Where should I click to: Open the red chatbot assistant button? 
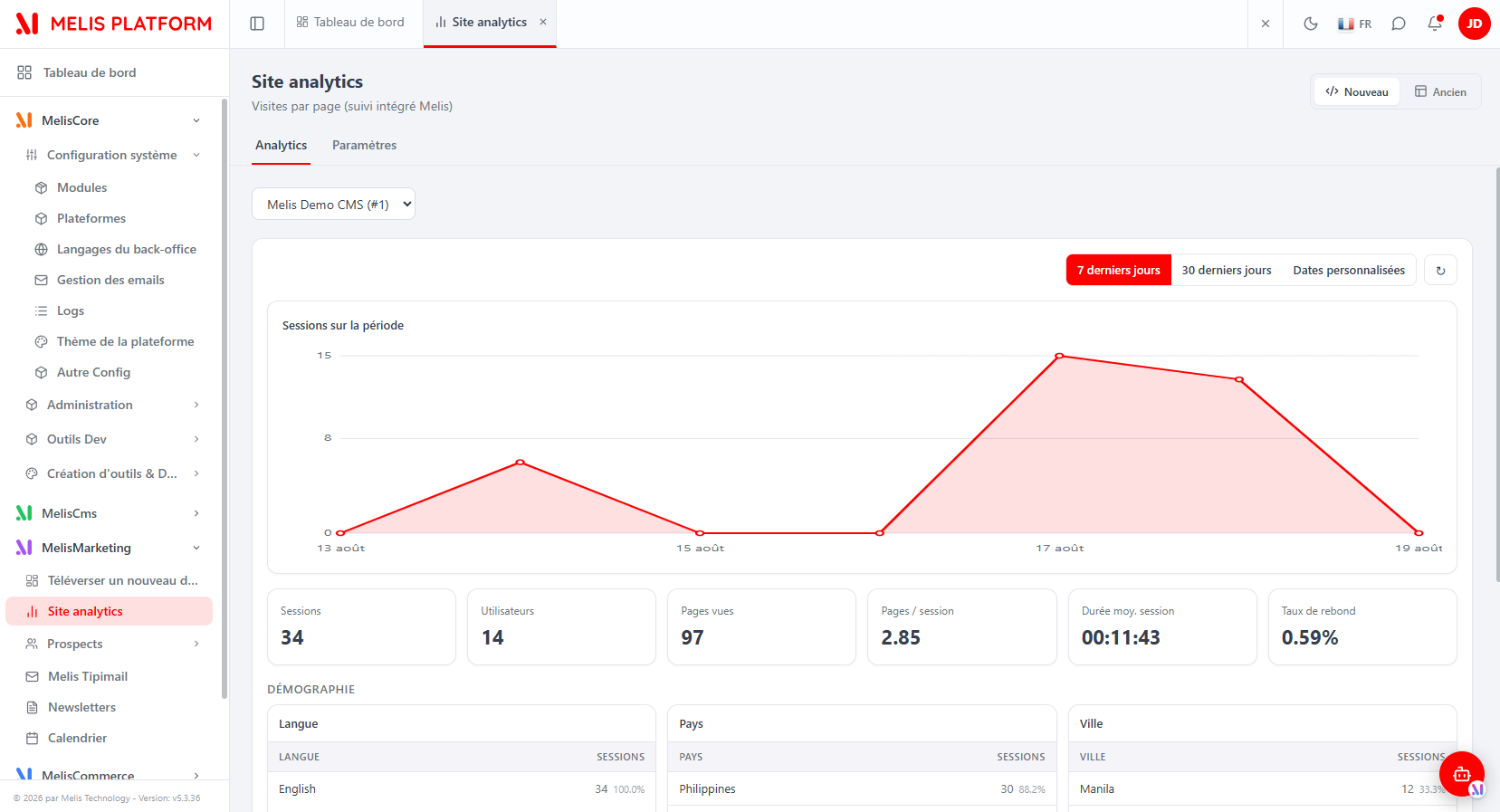pos(1462,774)
